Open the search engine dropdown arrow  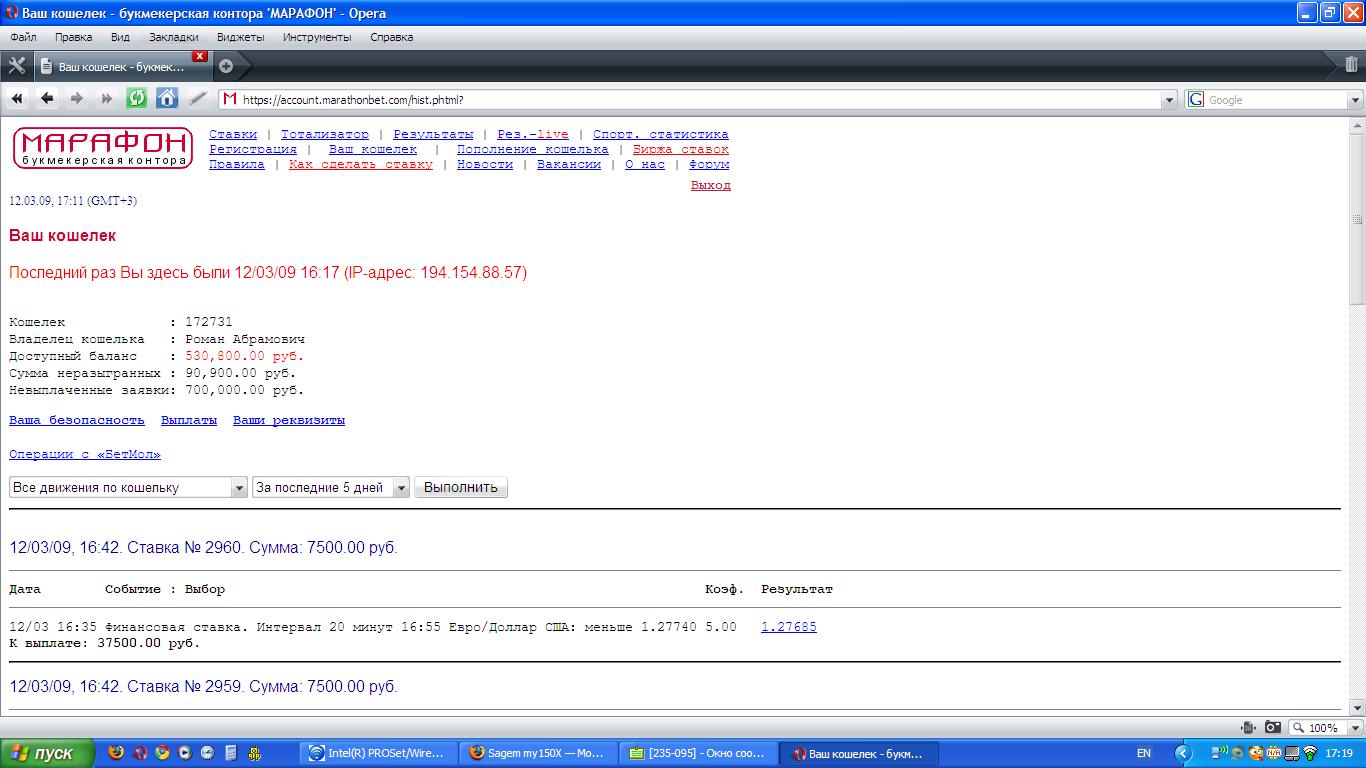(1356, 100)
